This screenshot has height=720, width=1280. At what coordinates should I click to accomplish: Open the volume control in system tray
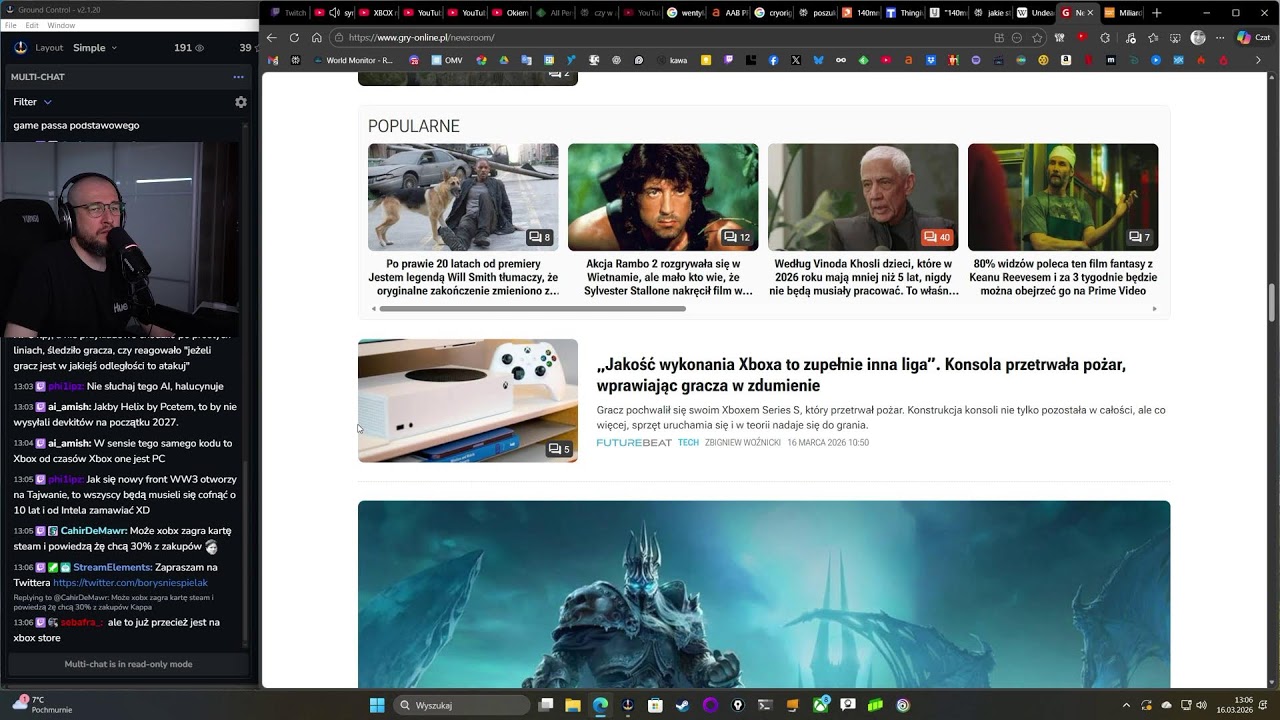point(1201,705)
